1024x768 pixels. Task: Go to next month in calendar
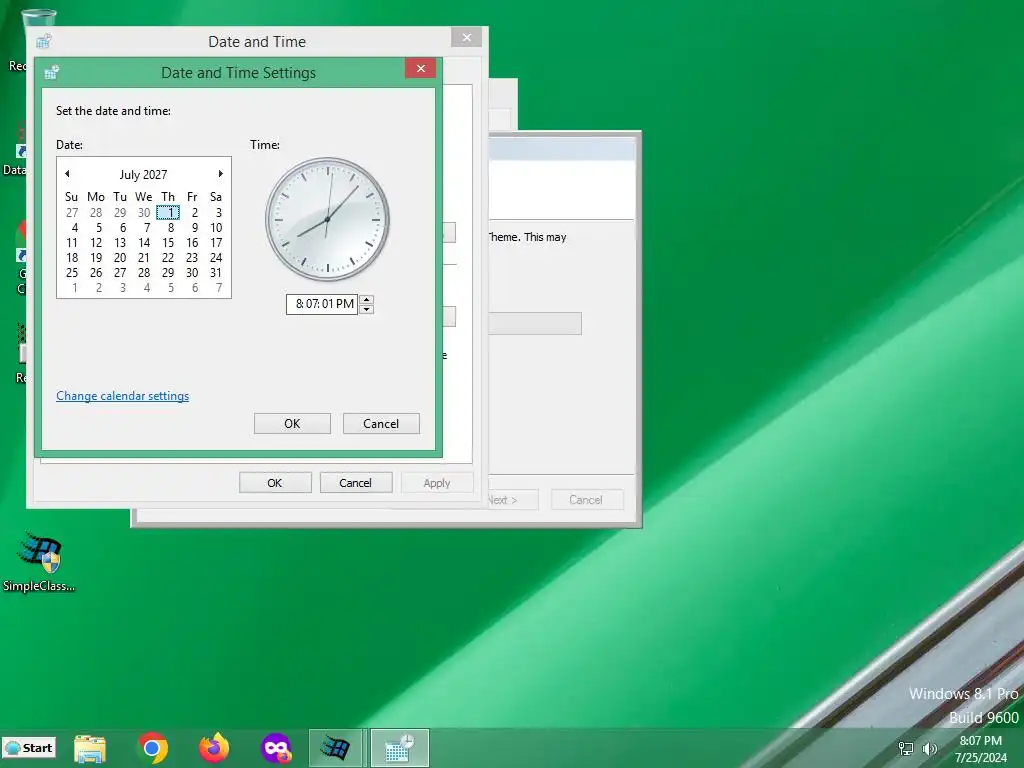click(221, 174)
